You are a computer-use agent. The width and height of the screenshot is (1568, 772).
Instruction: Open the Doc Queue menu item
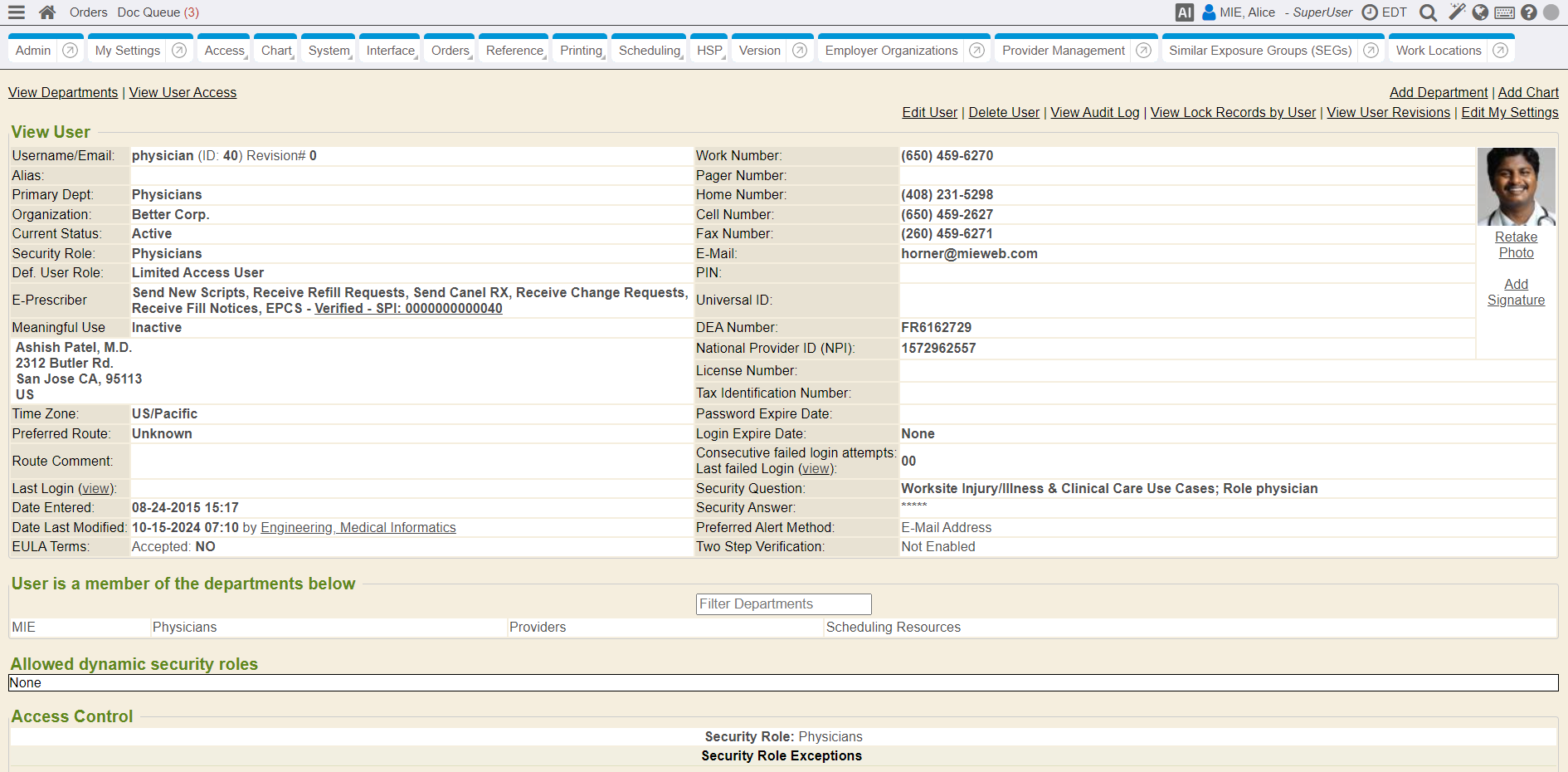click(x=158, y=12)
